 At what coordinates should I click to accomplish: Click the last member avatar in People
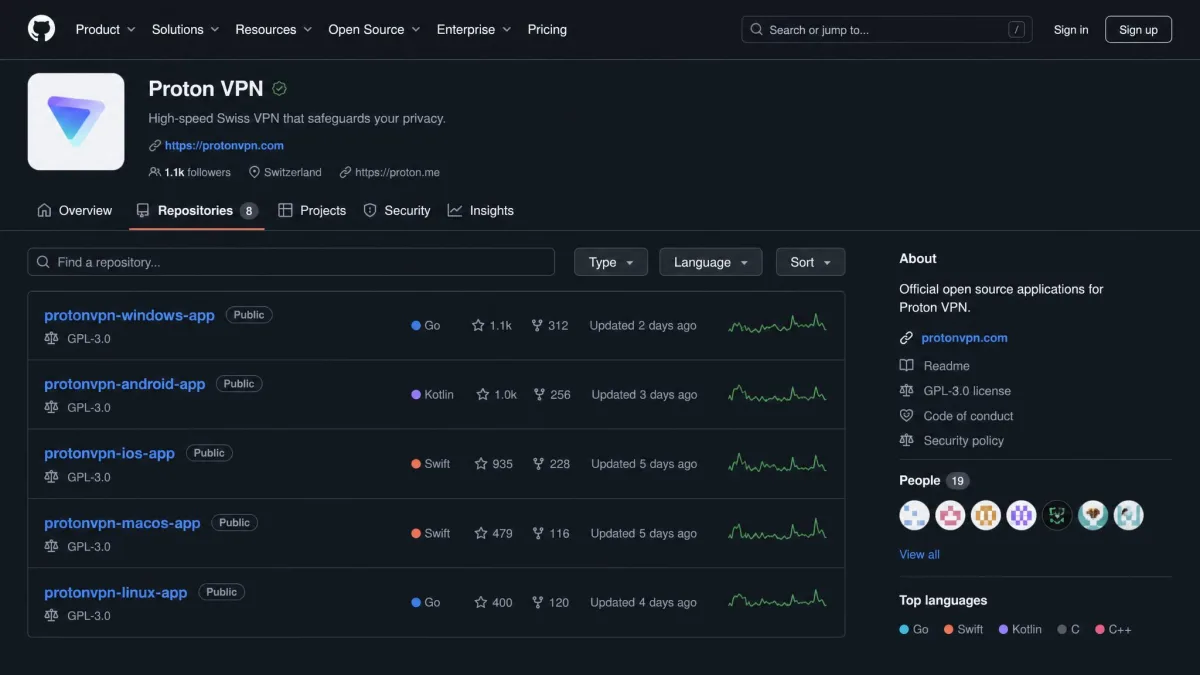click(1129, 515)
